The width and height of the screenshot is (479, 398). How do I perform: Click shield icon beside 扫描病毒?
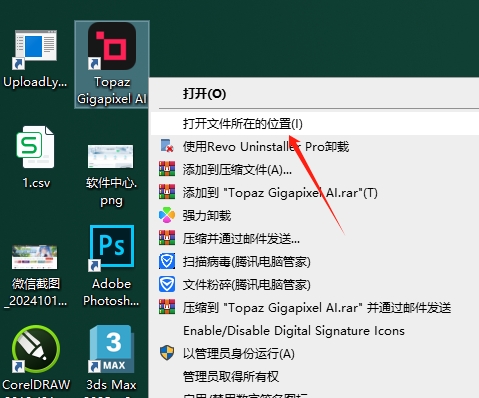167,261
